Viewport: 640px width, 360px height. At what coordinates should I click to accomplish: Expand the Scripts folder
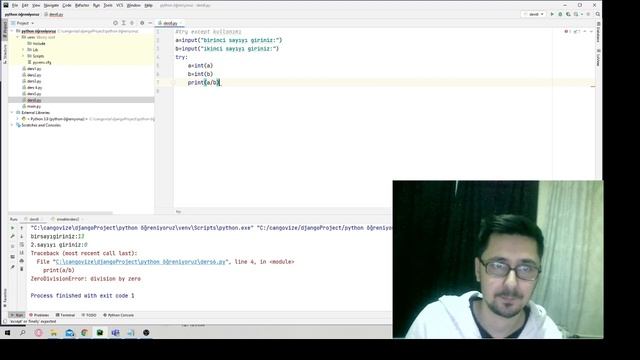23,56
